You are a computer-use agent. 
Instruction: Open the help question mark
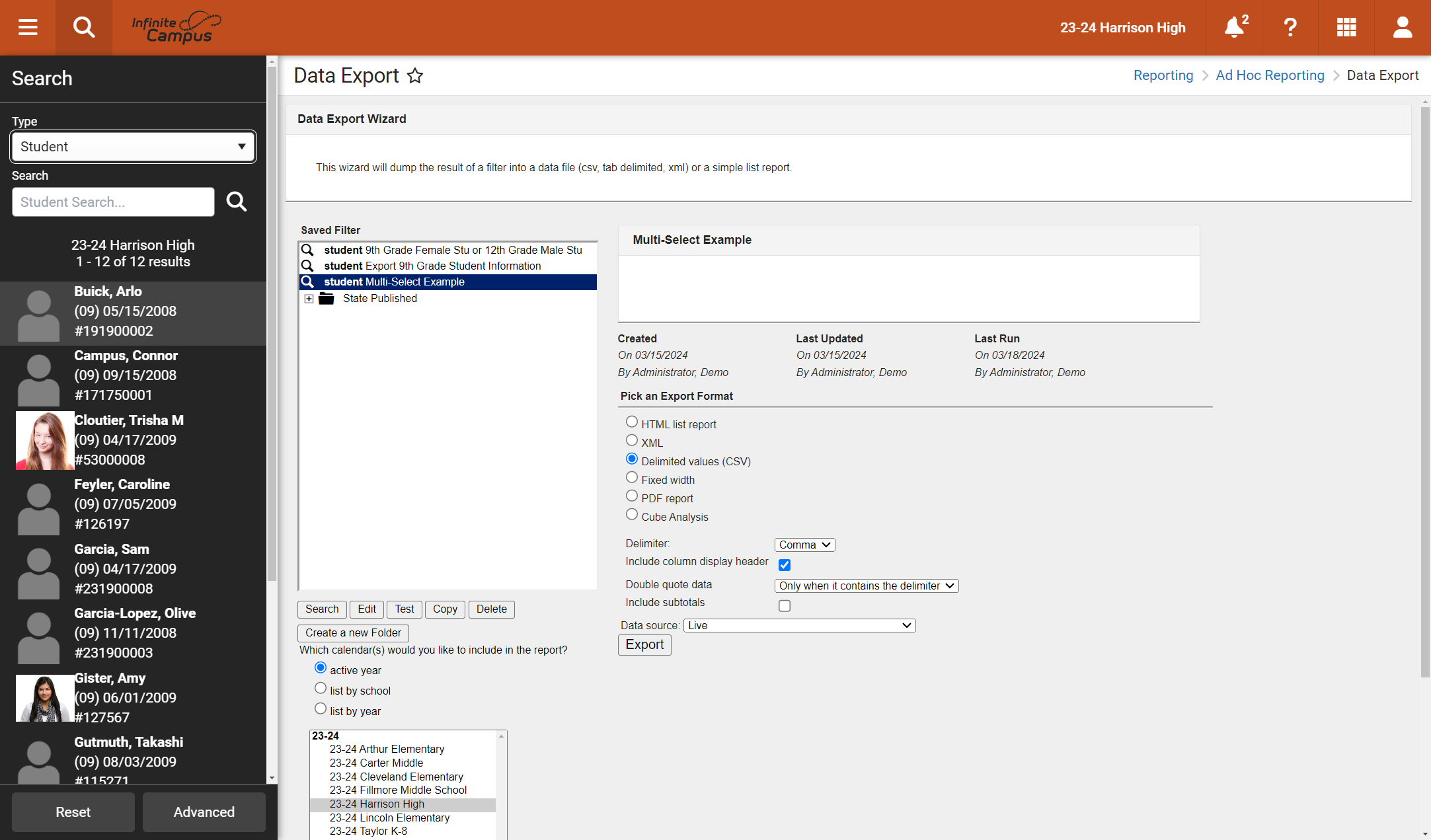pyautogui.click(x=1290, y=28)
